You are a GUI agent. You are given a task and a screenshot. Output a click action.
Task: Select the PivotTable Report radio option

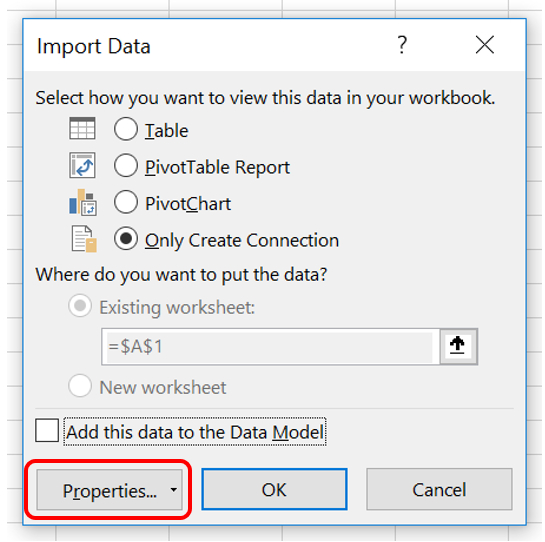(x=125, y=165)
